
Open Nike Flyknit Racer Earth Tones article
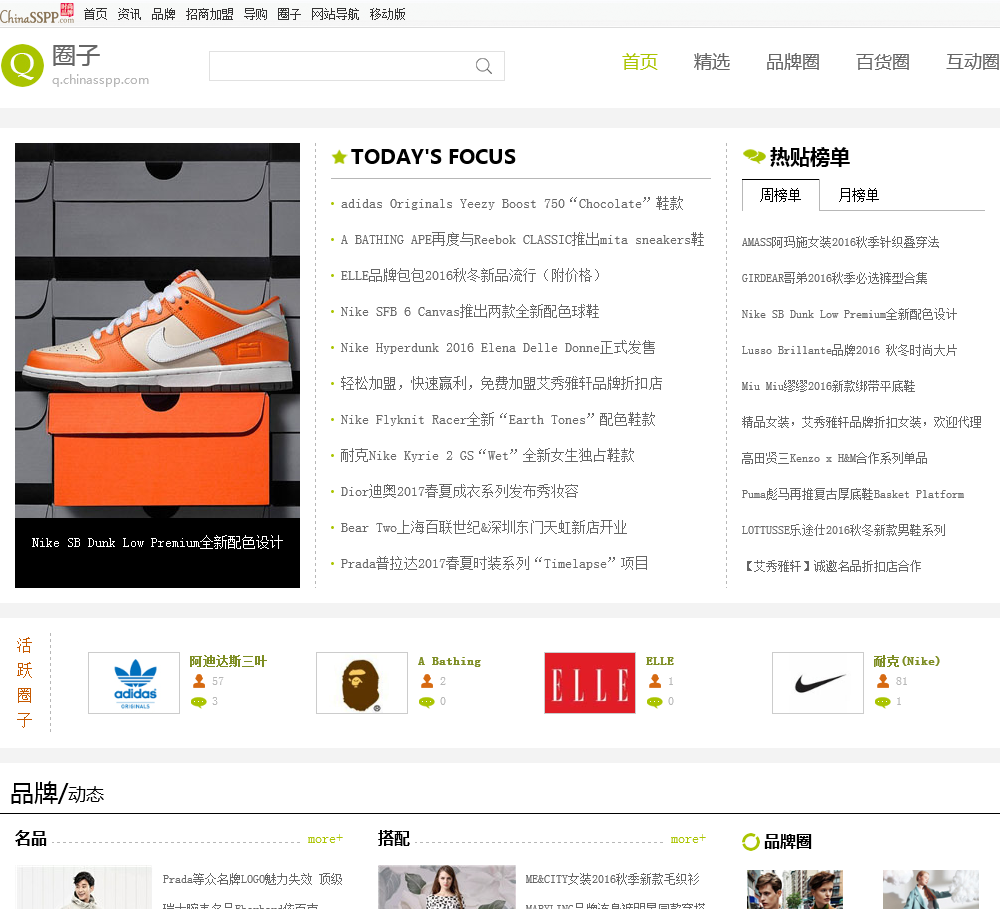point(497,420)
